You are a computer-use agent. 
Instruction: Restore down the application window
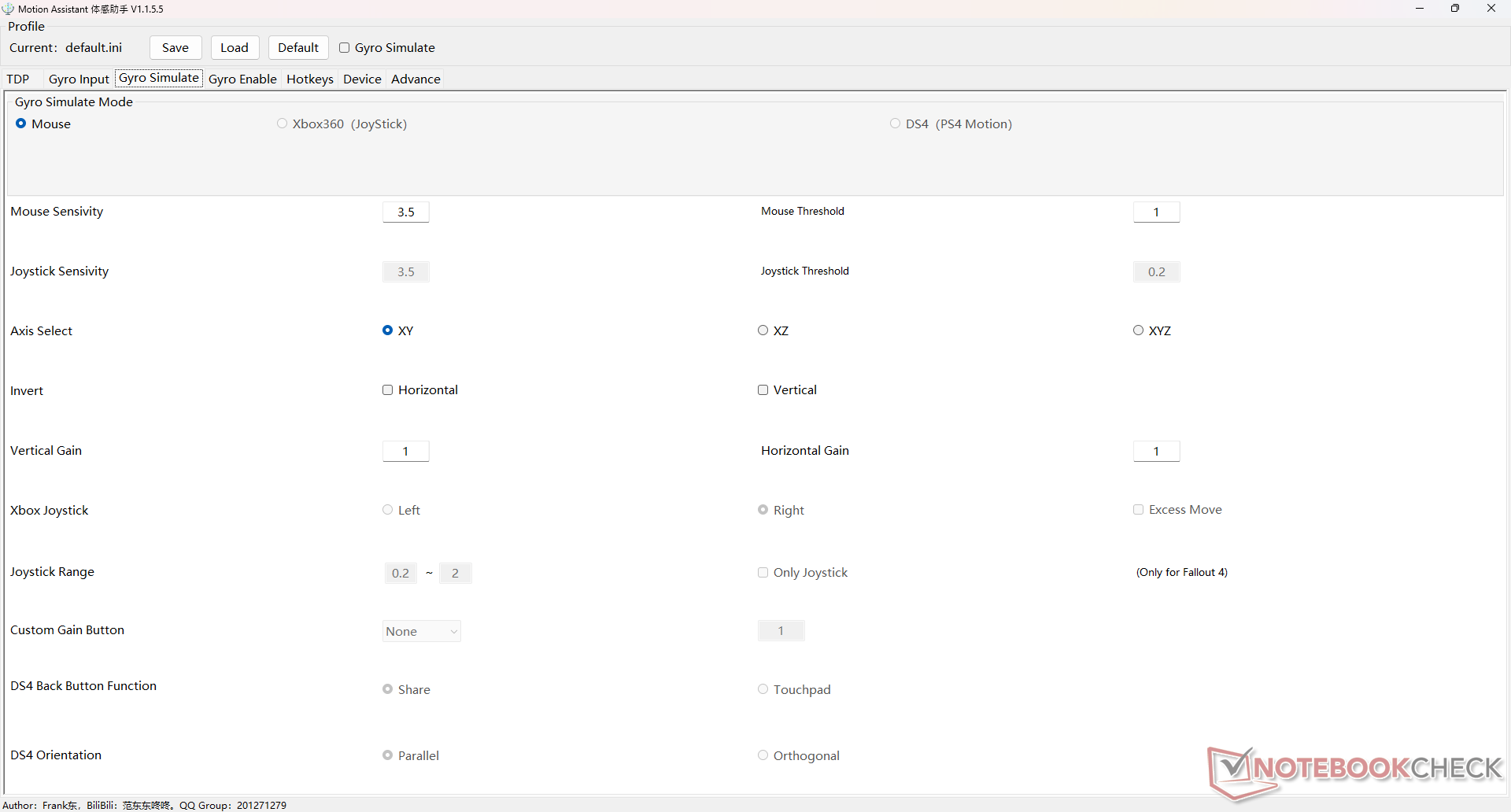coord(1455,9)
